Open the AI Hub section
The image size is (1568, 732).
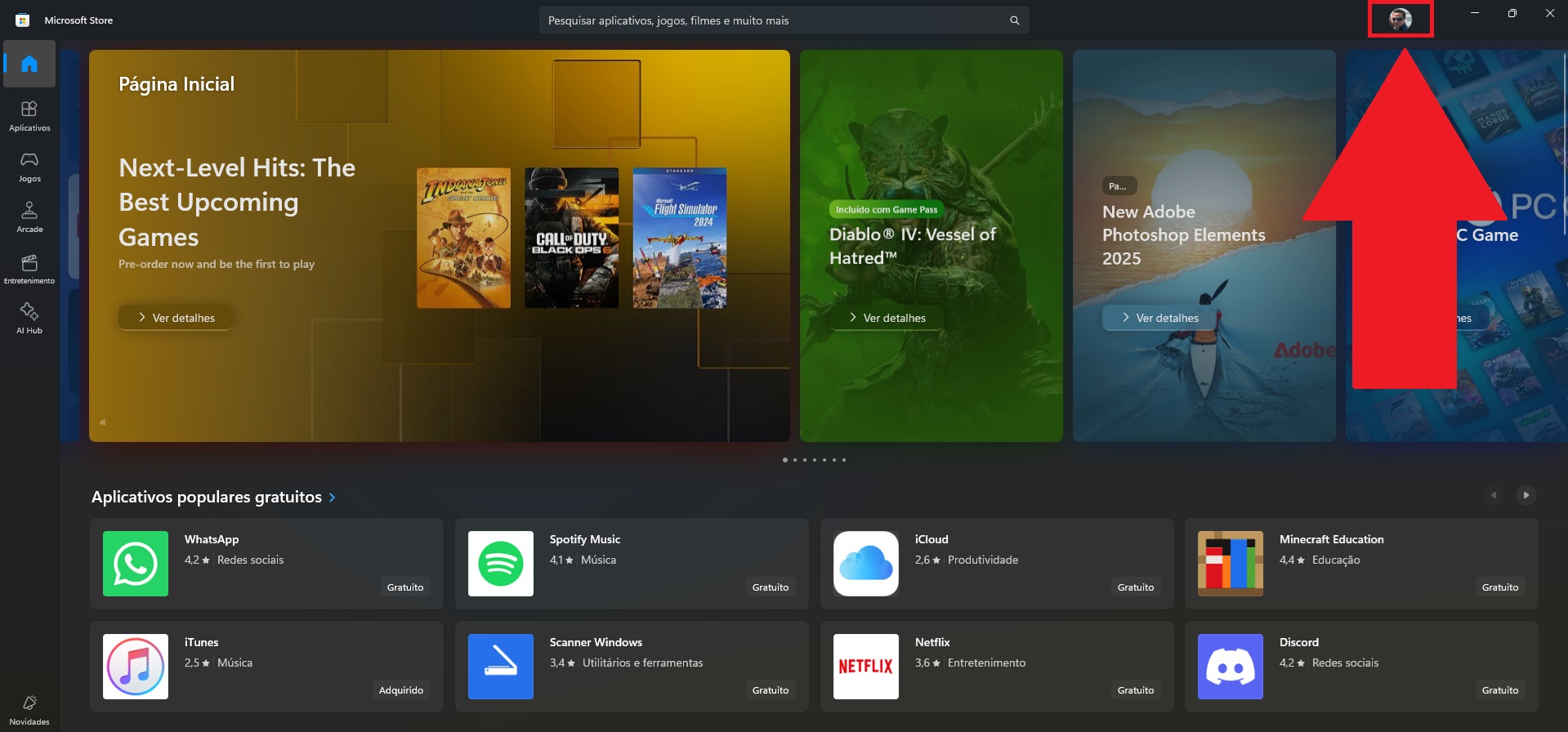29,319
